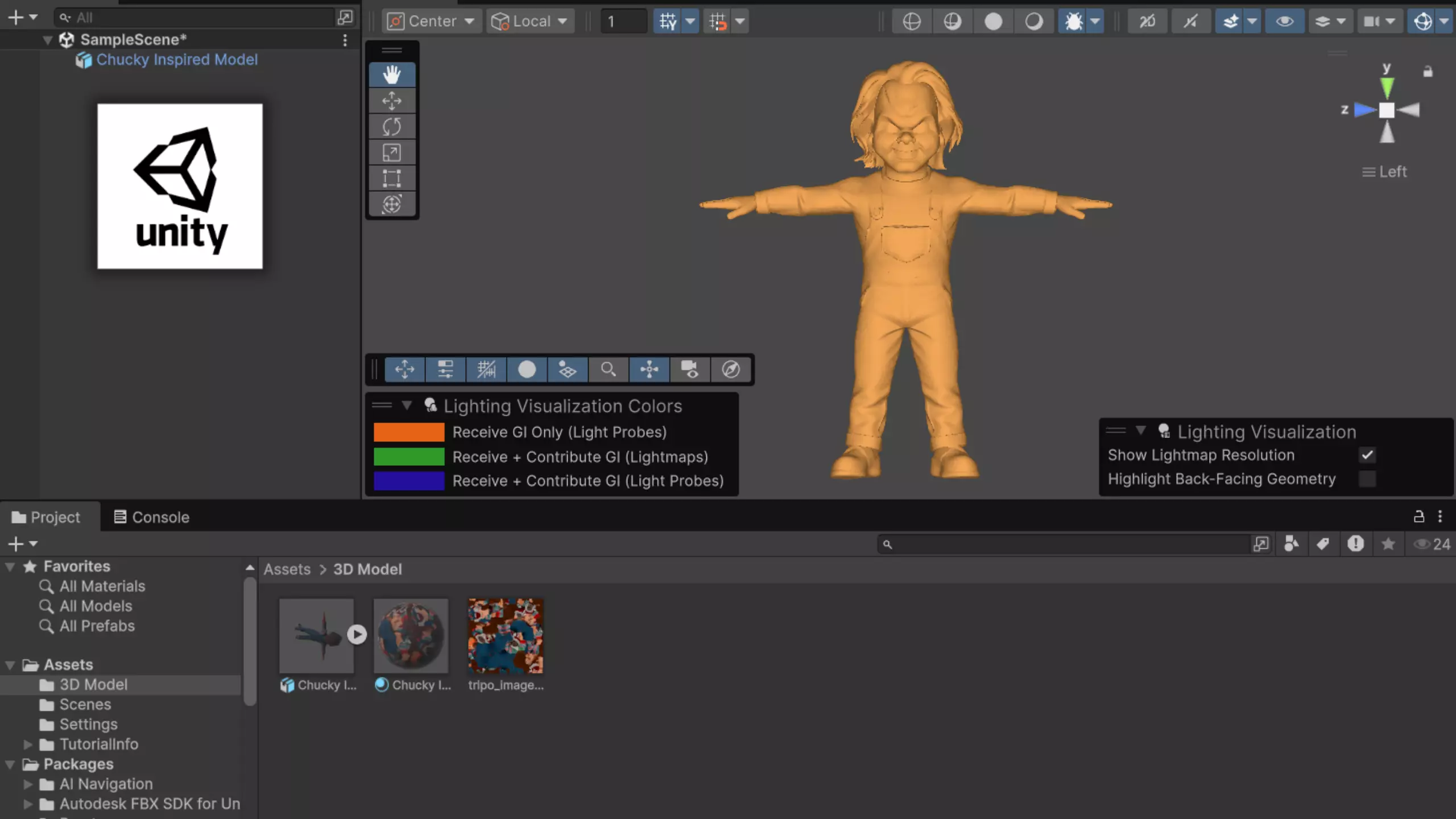Toggle scene visibility eye button
Image resolution: width=1456 pixels, height=819 pixels.
tap(1285, 21)
